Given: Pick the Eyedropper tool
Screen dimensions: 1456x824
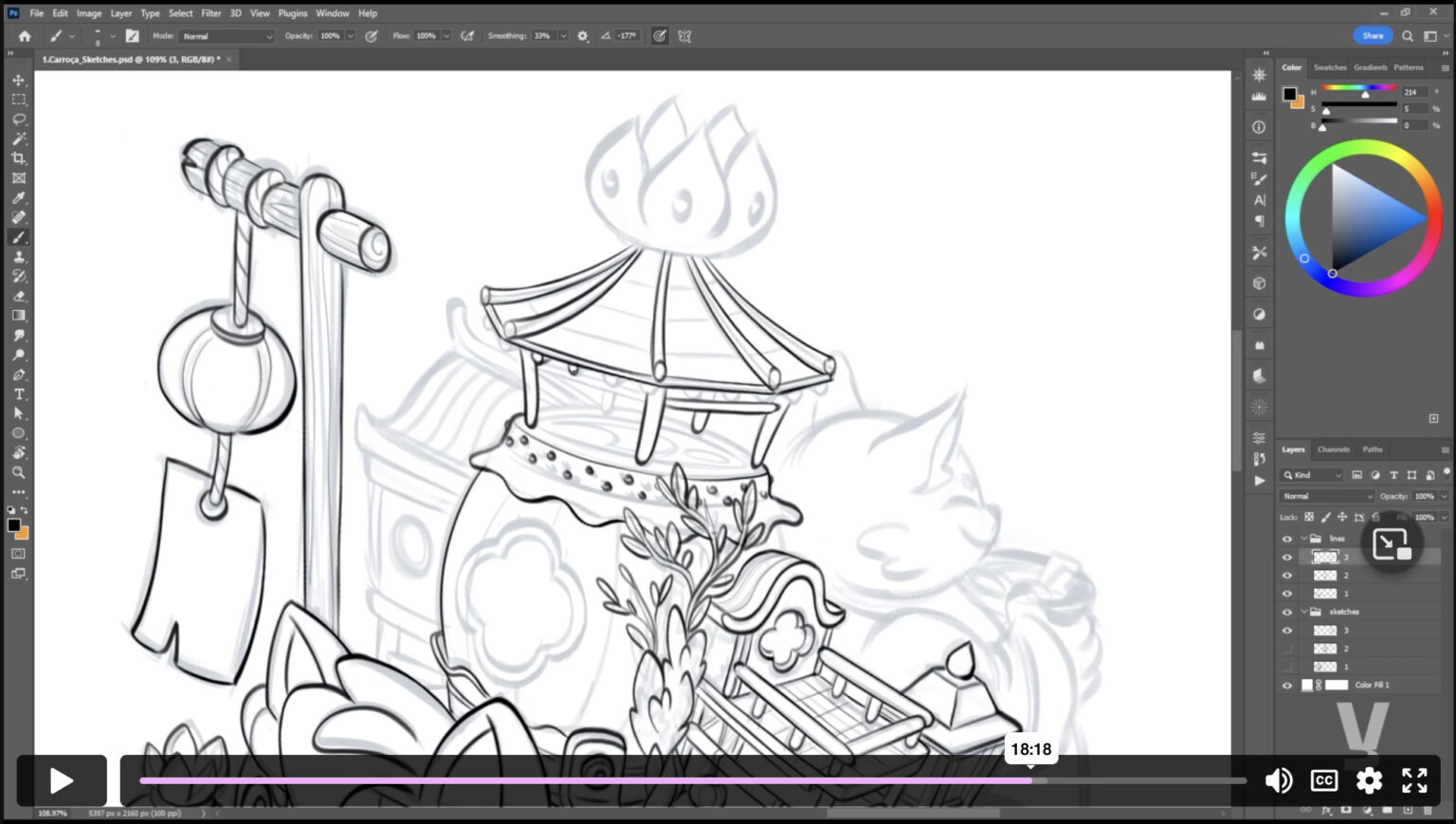Looking at the screenshot, I should (18, 198).
